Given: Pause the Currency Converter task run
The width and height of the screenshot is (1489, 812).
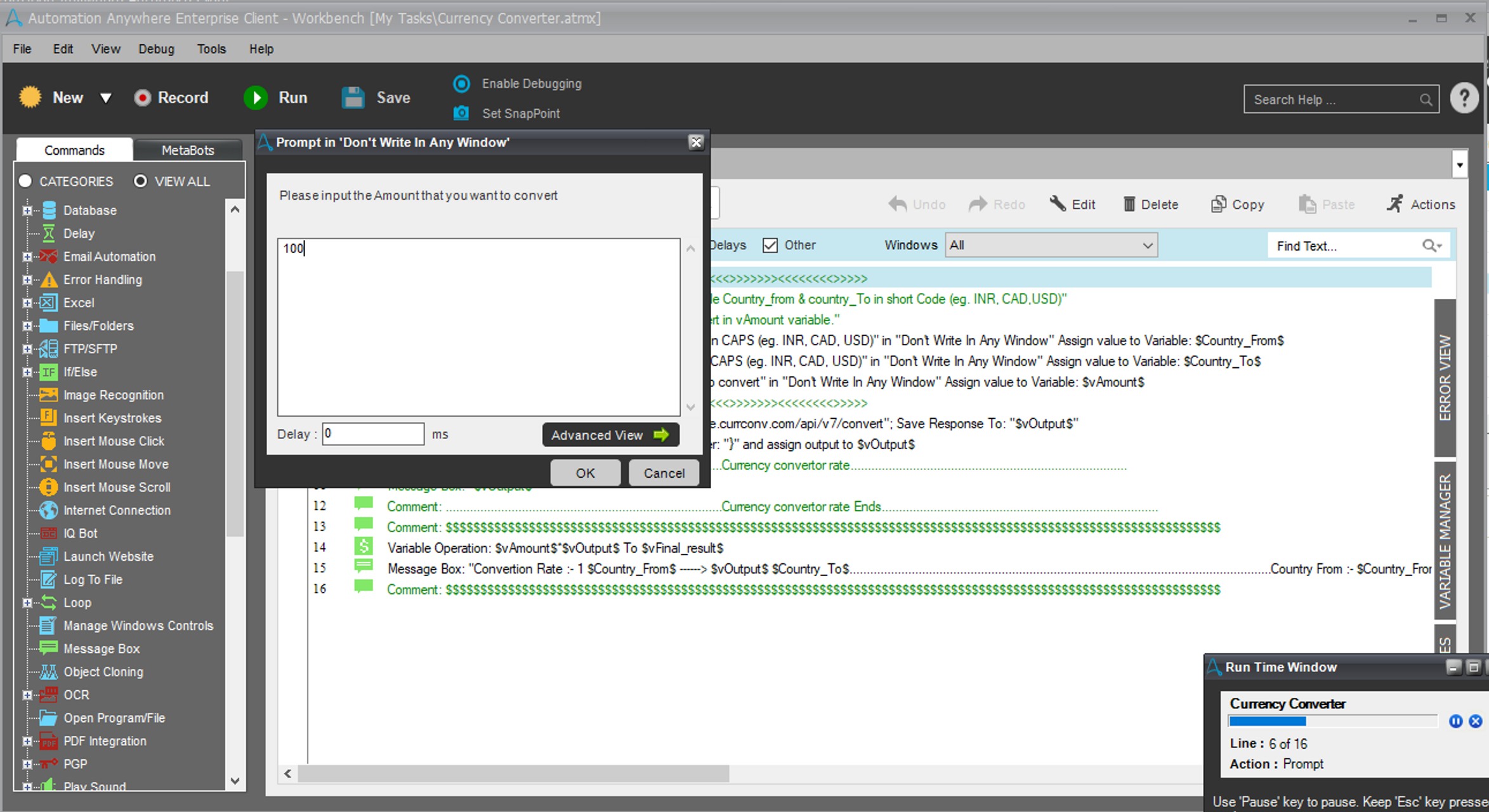Looking at the screenshot, I should 1455,721.
